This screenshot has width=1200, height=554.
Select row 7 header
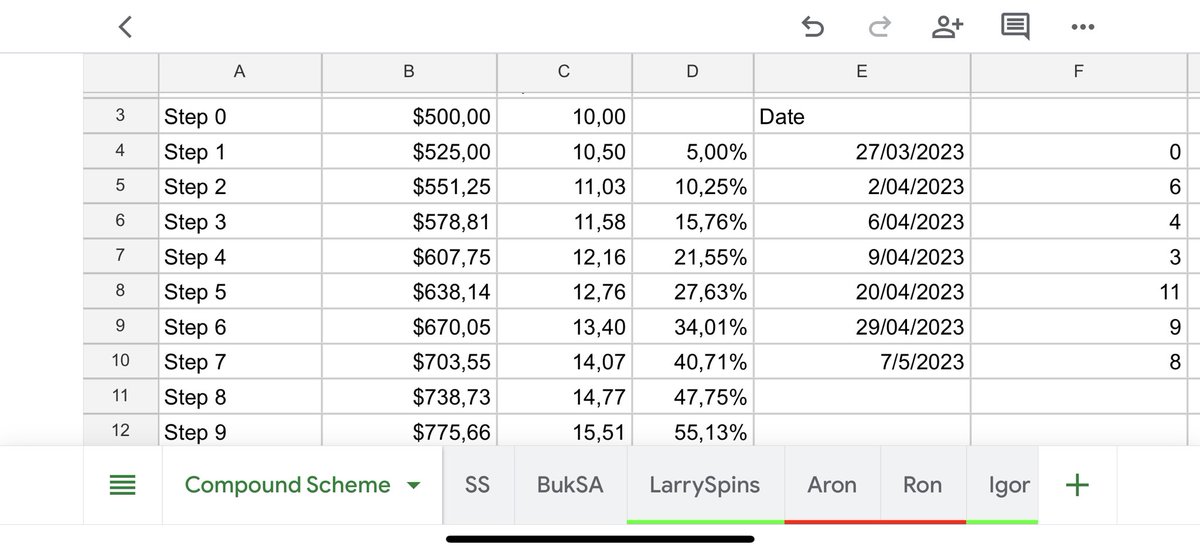coord(120,256)
